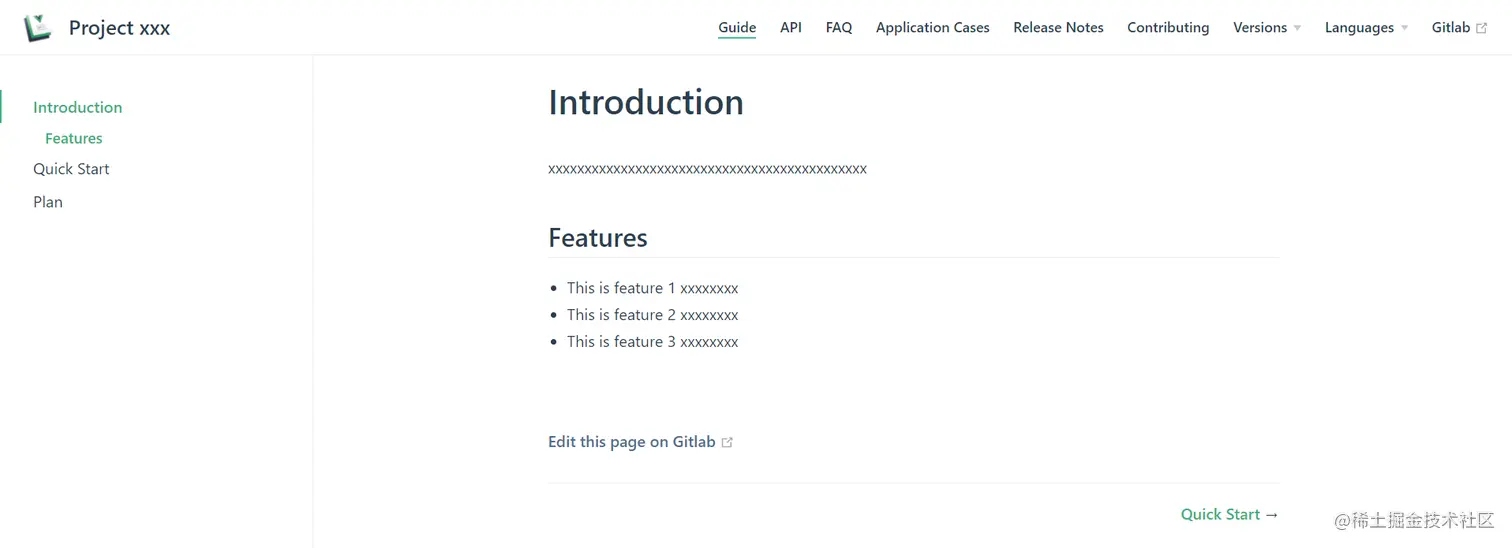Screen dimensions: 1512x548
Task: Open Plan in the sidebar
Action: click(48, 202)
